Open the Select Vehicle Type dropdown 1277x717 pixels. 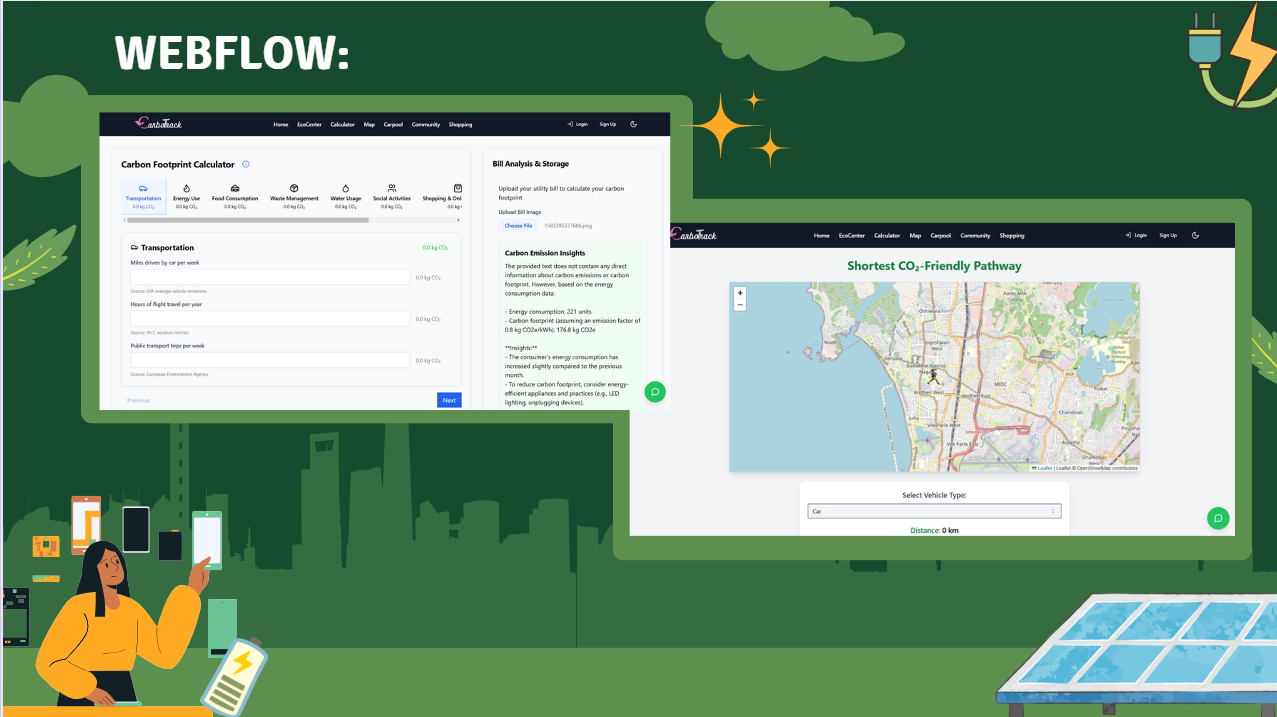tap(934, 511)
